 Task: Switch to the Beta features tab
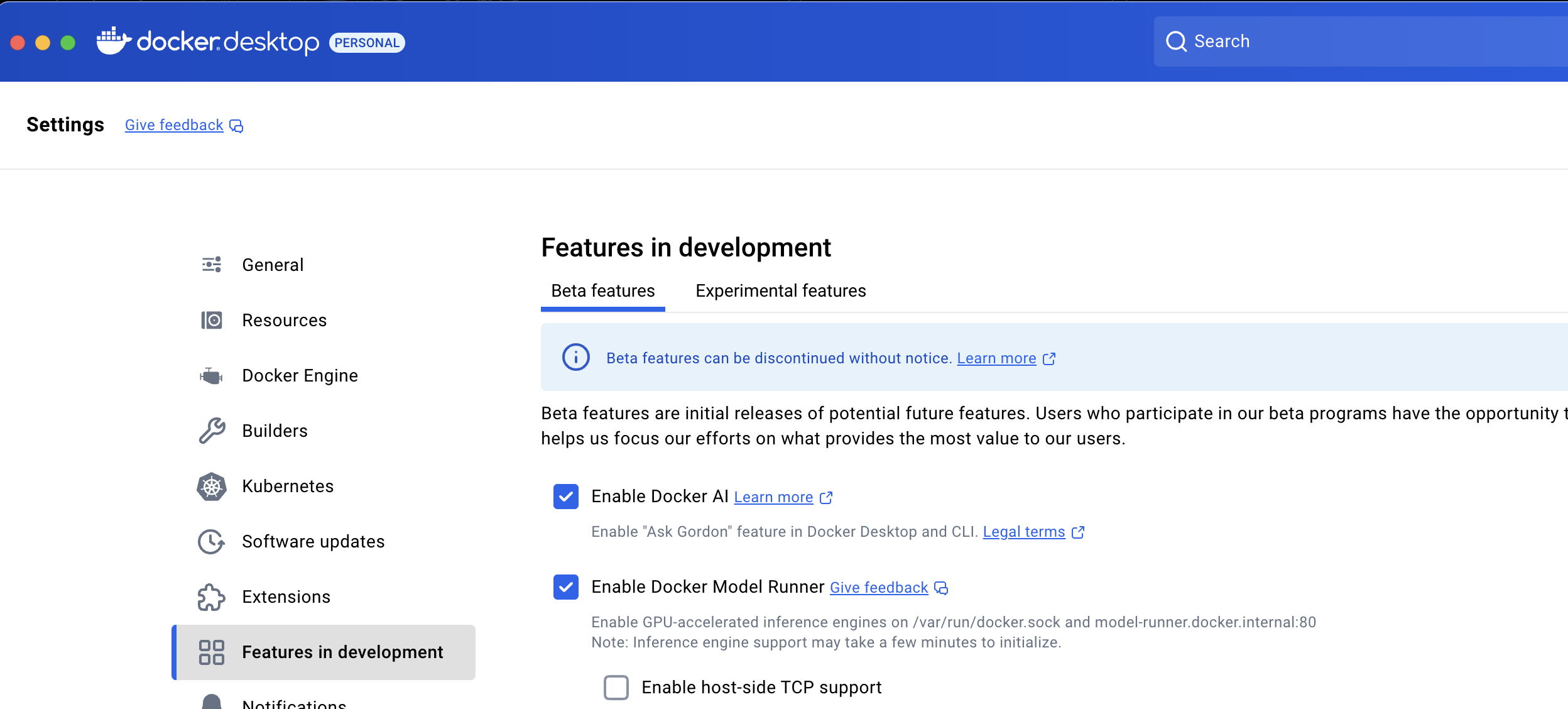(603, 291)
